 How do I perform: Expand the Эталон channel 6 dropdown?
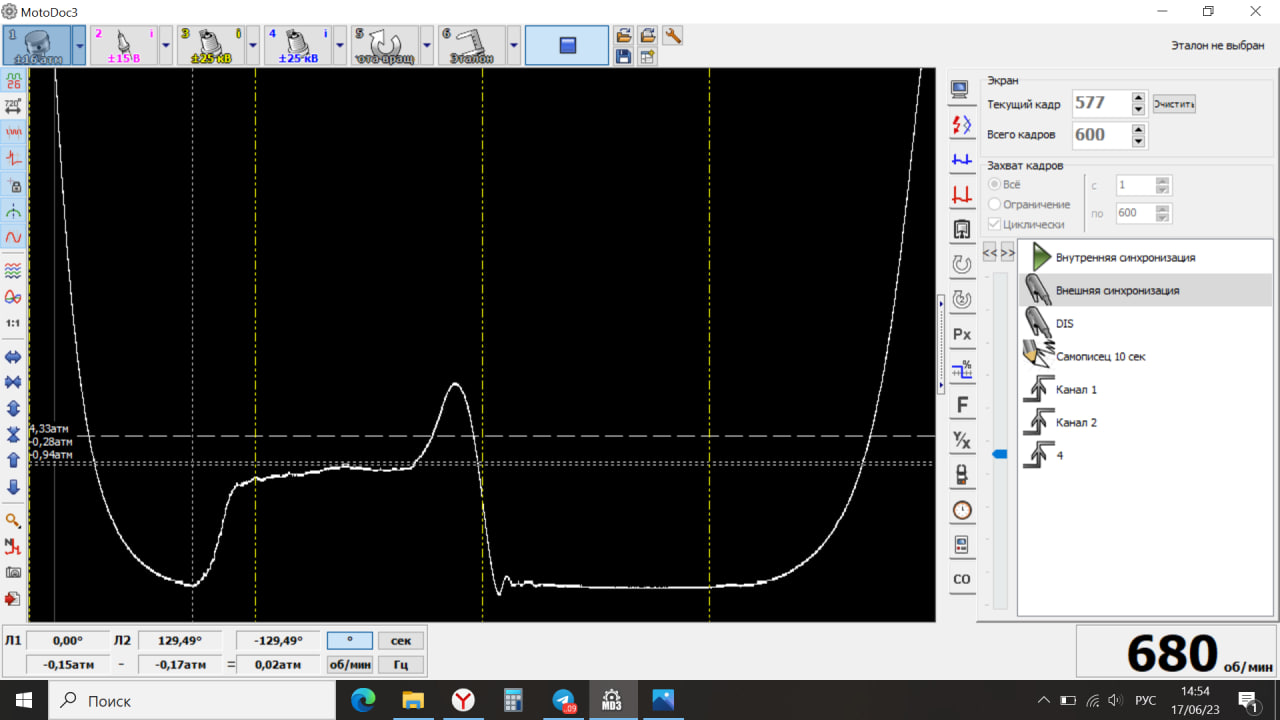[514, 46]
